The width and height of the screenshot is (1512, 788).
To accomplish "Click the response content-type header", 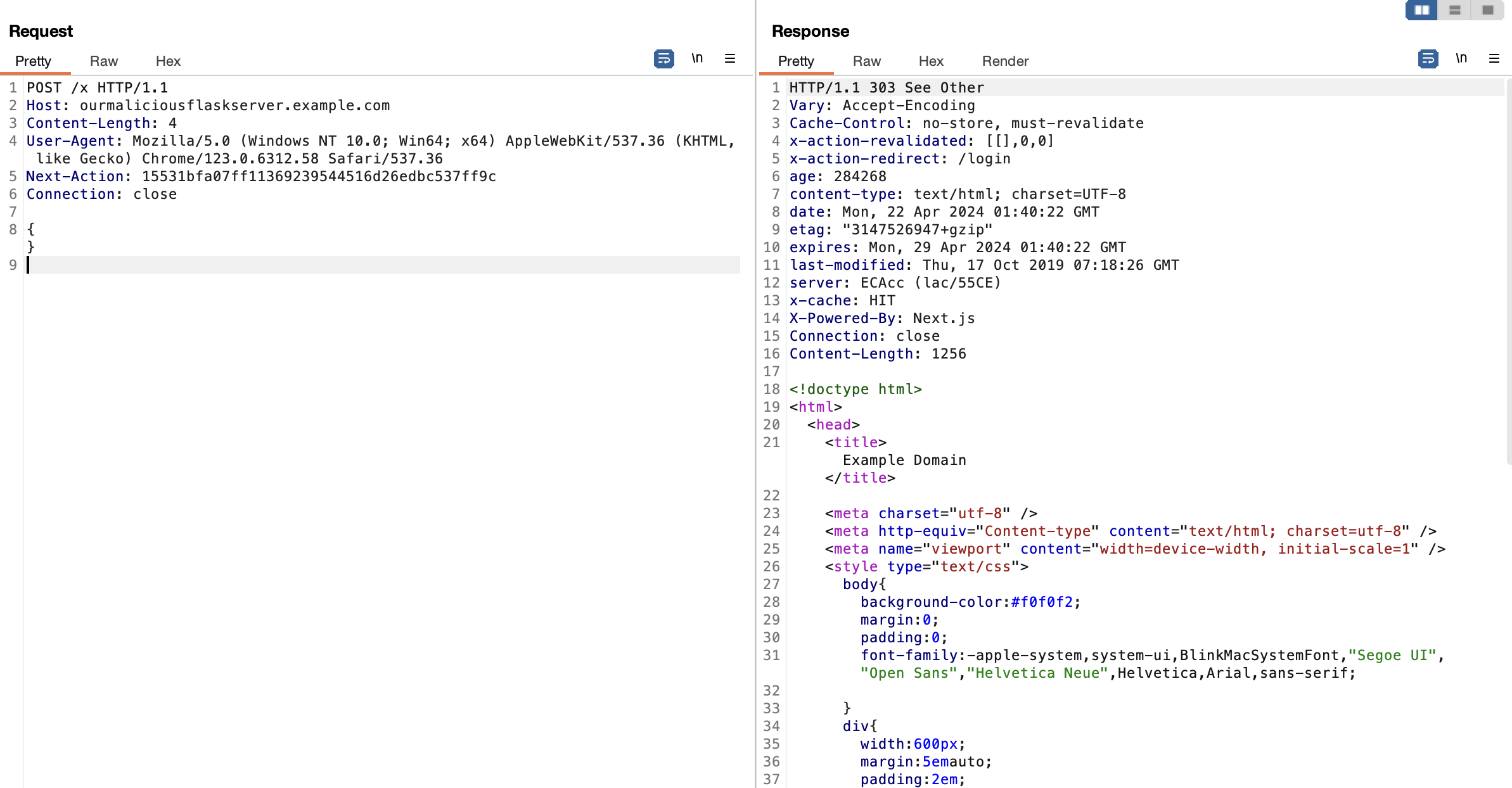I will (x=958, y=194).
